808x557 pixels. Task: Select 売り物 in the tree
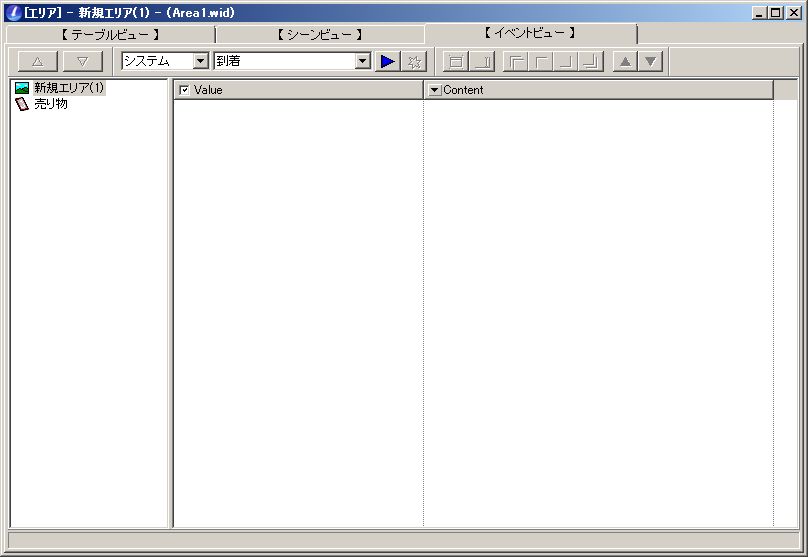50,104
